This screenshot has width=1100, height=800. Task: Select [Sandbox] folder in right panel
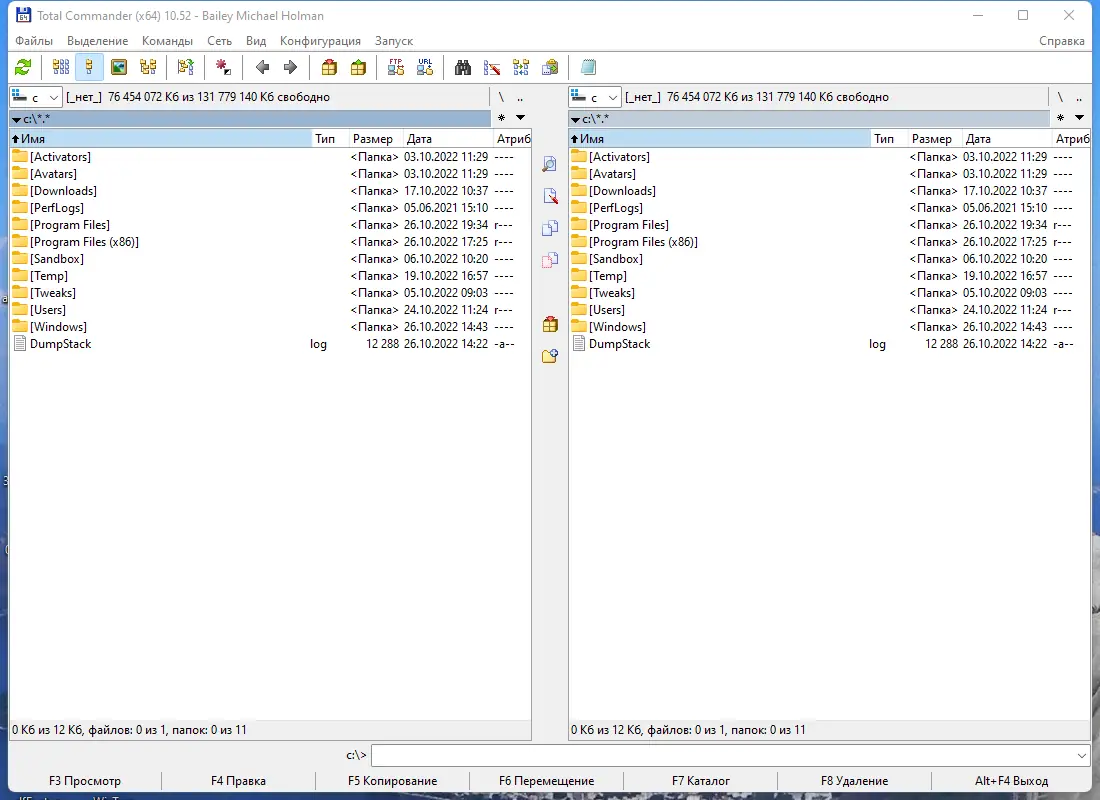(829, 259)
